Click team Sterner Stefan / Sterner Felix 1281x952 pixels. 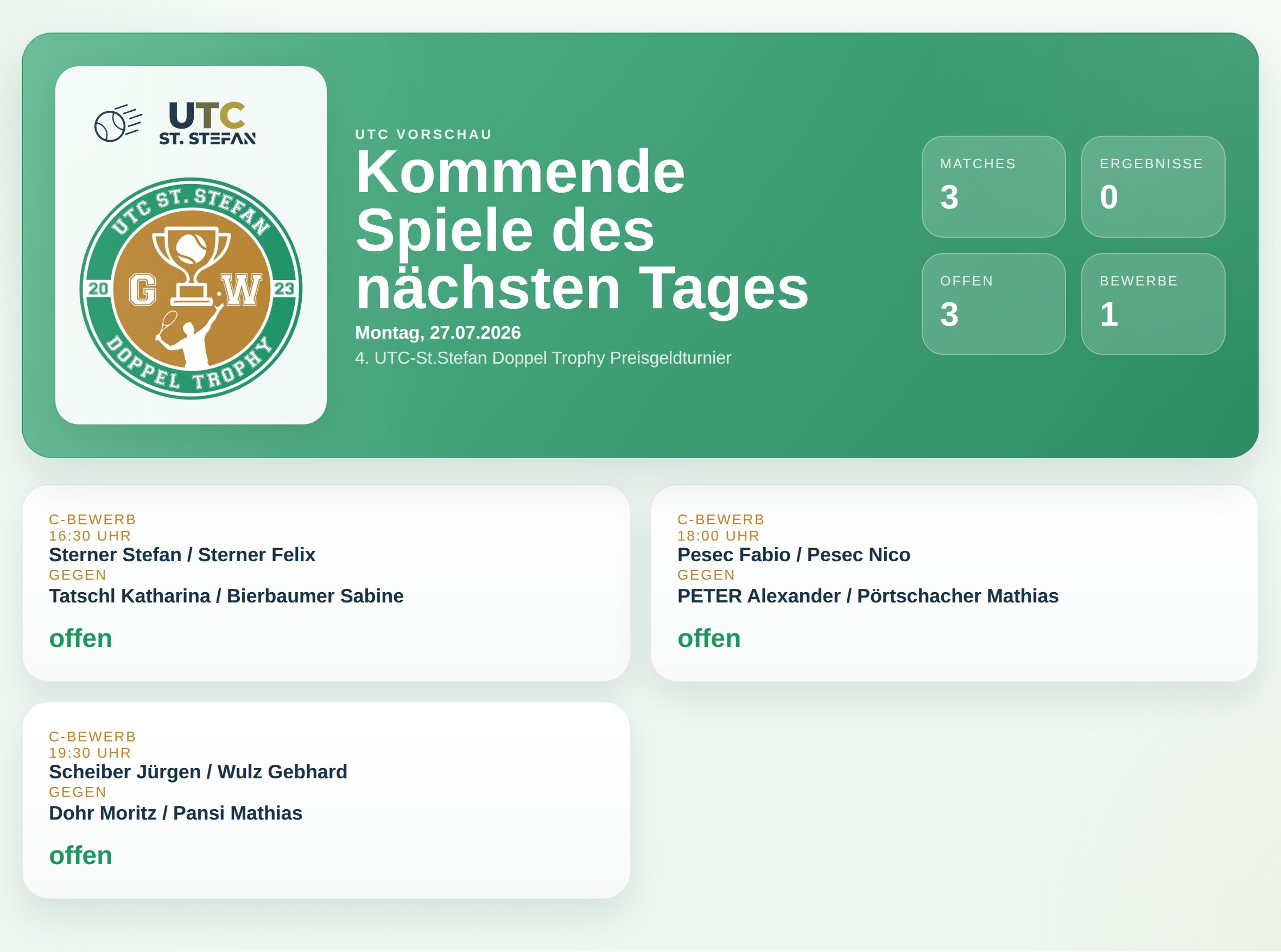pyautogui.click(x=182, y=554)
